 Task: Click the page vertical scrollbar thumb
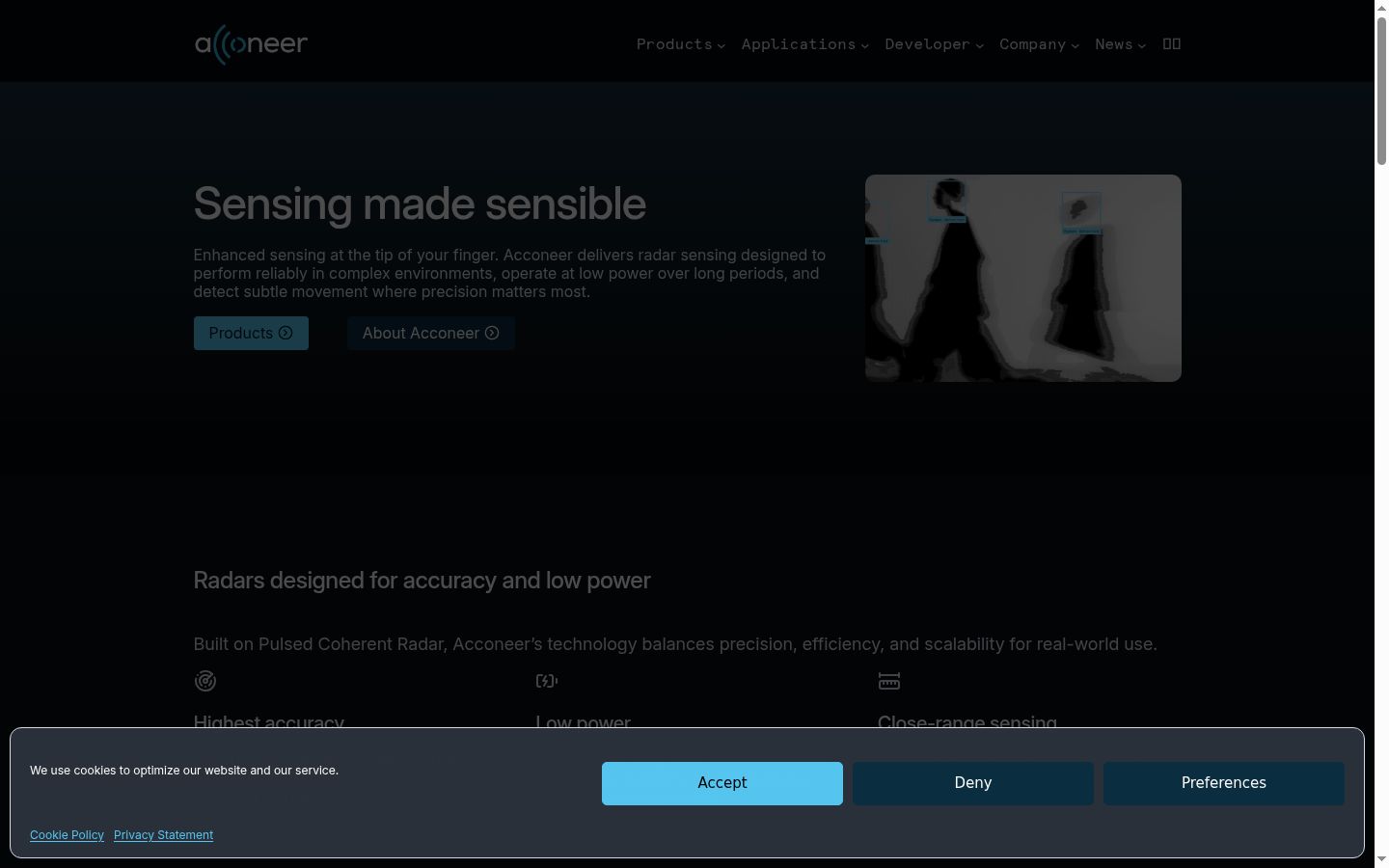[x=1381, y=90]
